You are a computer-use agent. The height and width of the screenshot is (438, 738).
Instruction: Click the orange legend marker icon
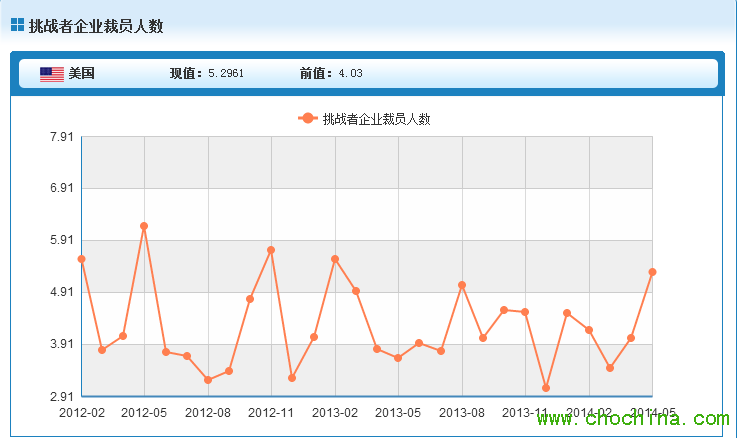(308, 119)
